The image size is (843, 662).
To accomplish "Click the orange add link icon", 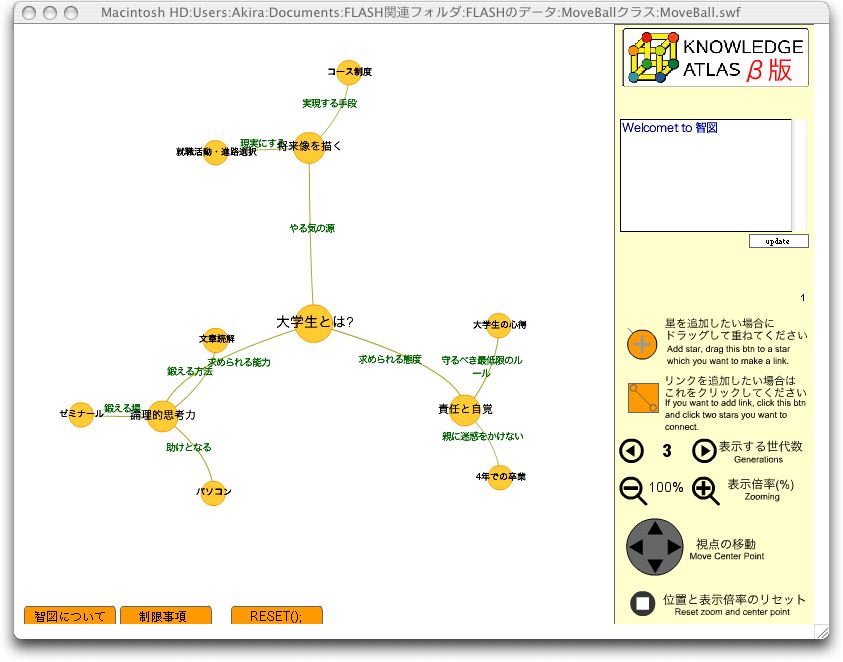I will point(641,397).
